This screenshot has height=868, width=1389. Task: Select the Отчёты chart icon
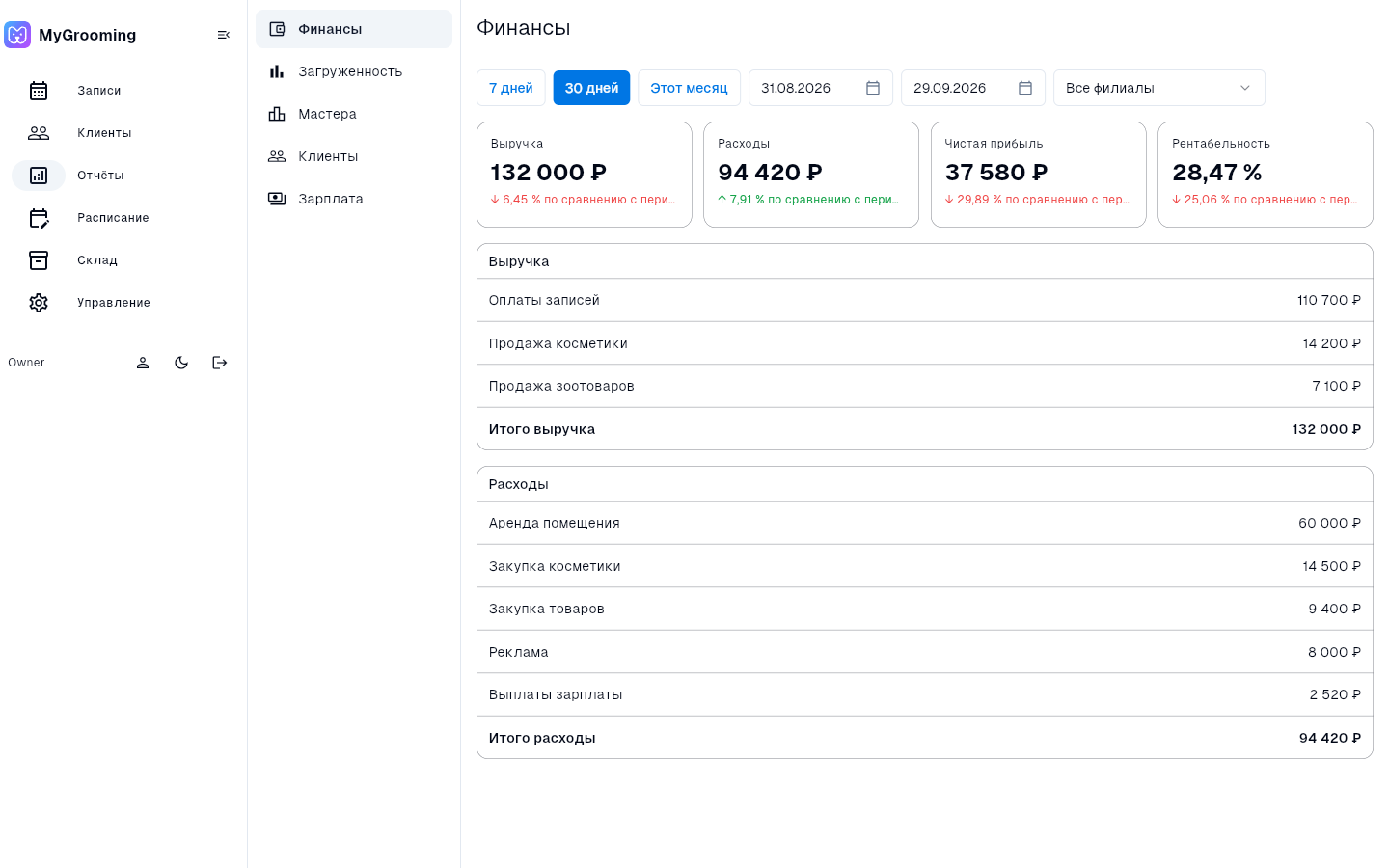(39, 176)
